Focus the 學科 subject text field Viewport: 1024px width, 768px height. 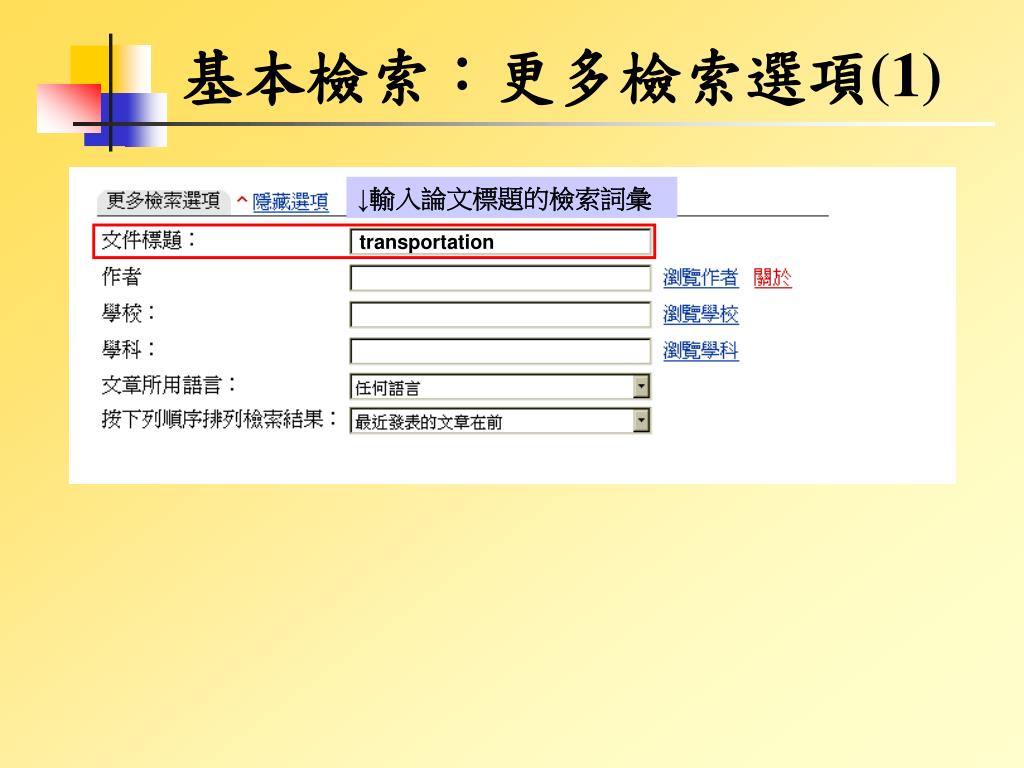[500, 351]
